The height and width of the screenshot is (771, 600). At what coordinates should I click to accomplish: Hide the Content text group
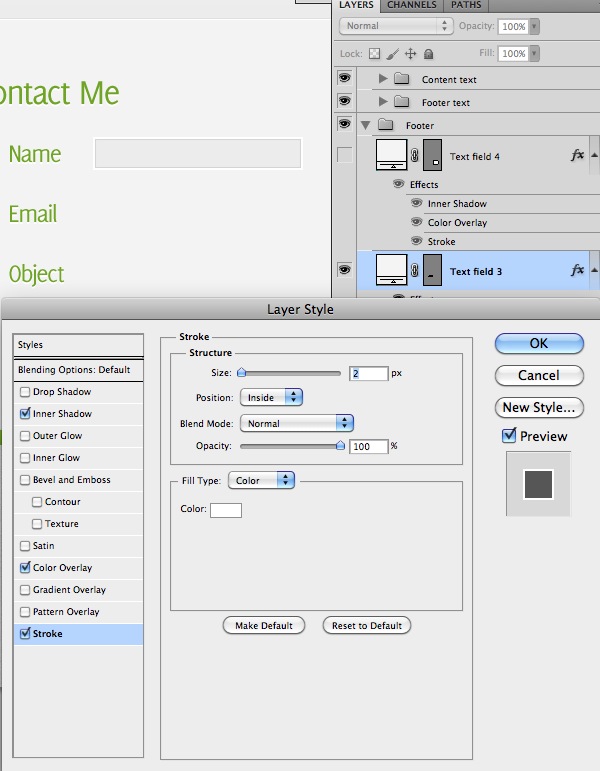tap(344, 78)
